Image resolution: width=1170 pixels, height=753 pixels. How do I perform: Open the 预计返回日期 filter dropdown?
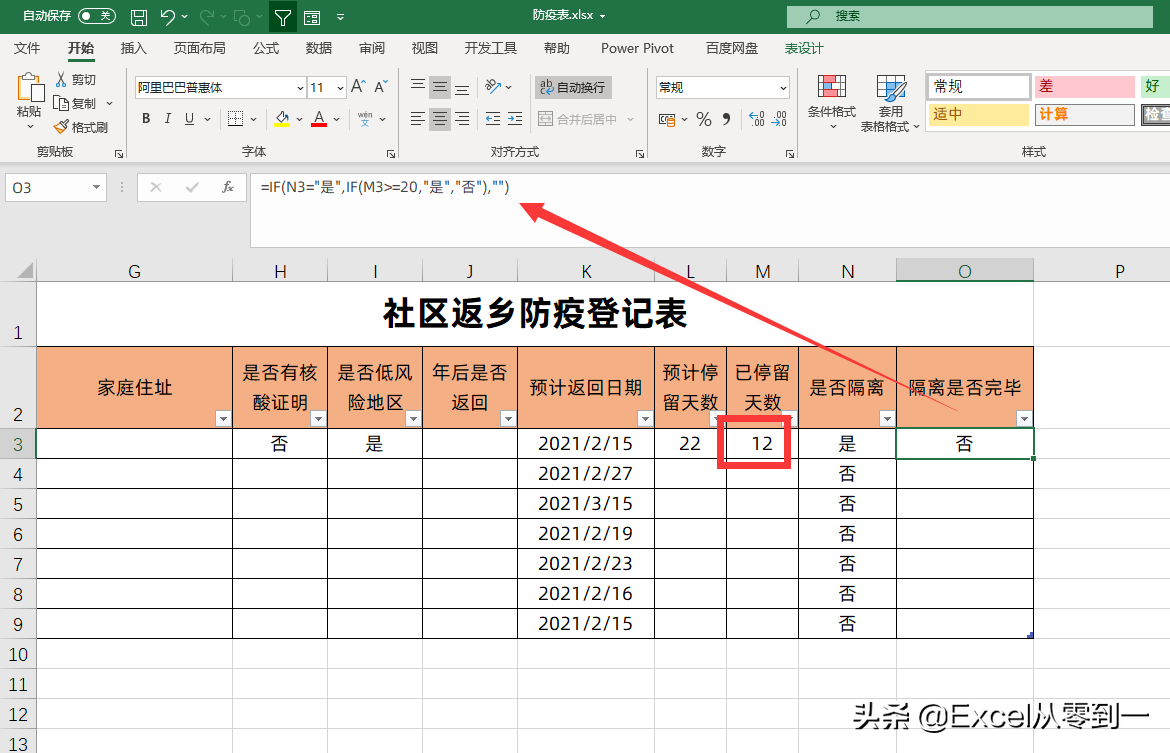[x=645, y=419]
